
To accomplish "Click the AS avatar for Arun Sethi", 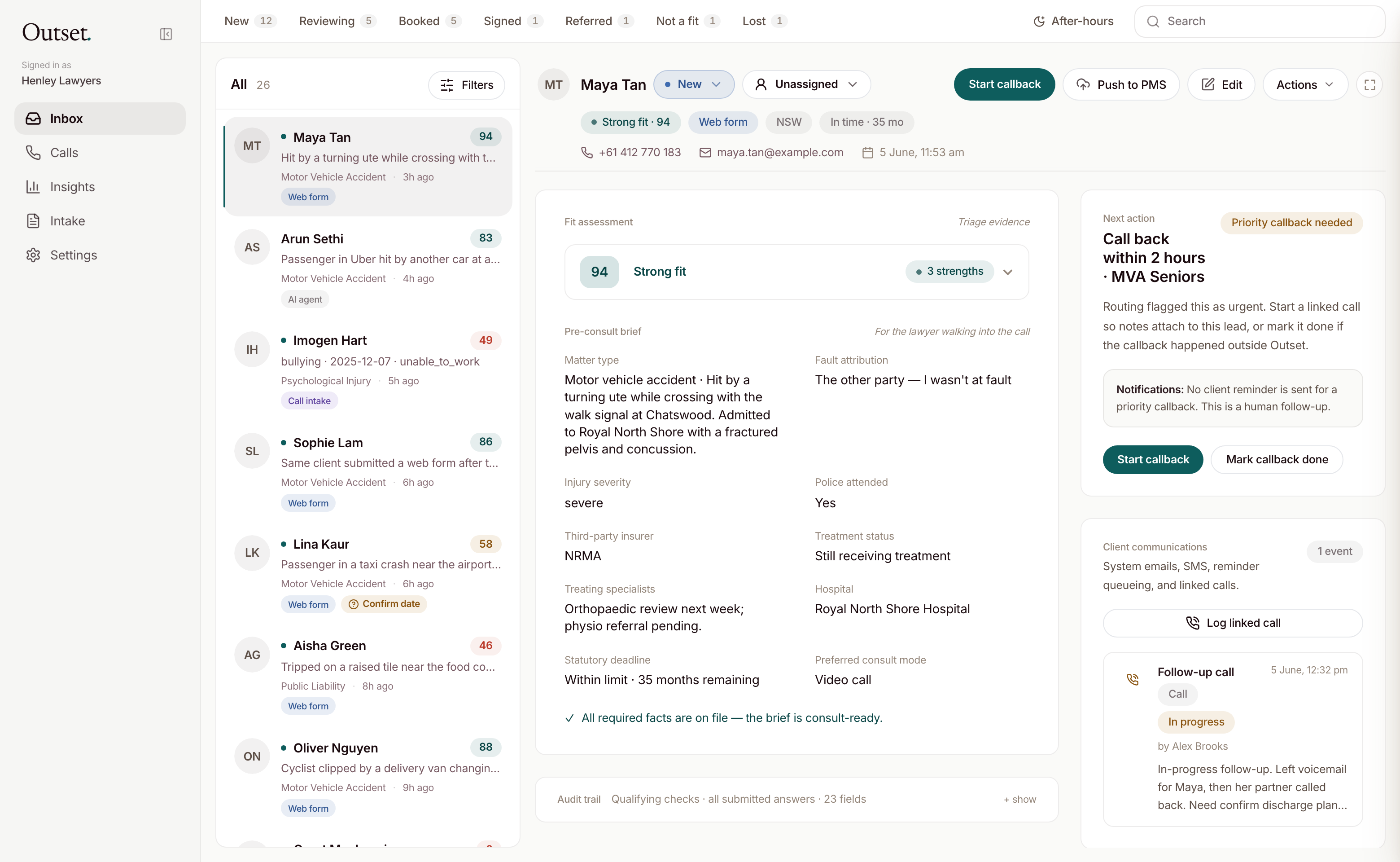I will point(252,247).
